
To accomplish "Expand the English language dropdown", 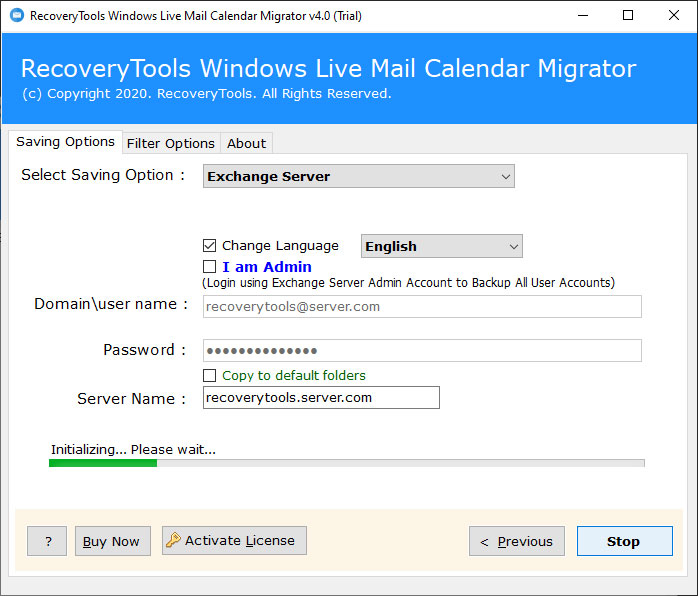I will click(x=442, y=246).
